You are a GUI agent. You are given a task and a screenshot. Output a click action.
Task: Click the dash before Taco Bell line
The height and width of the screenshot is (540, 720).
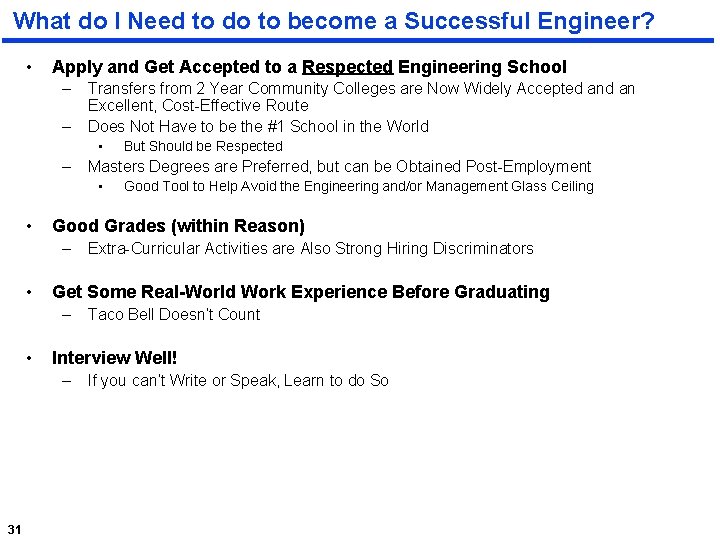pos(67,315)
